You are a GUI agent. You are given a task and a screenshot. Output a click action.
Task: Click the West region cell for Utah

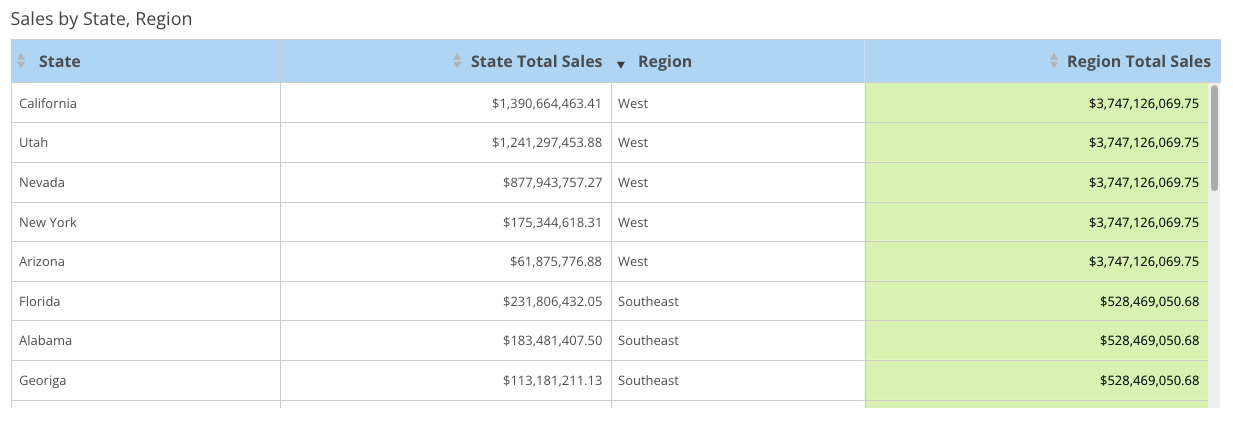pos(633,143)
